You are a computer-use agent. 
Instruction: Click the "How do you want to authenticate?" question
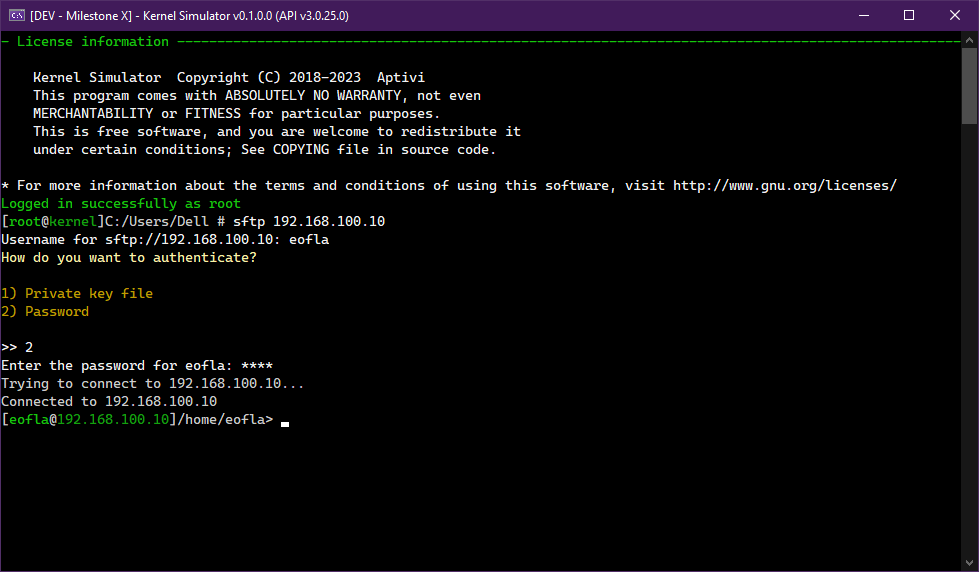pyautogui.click(x=129, y=258)
